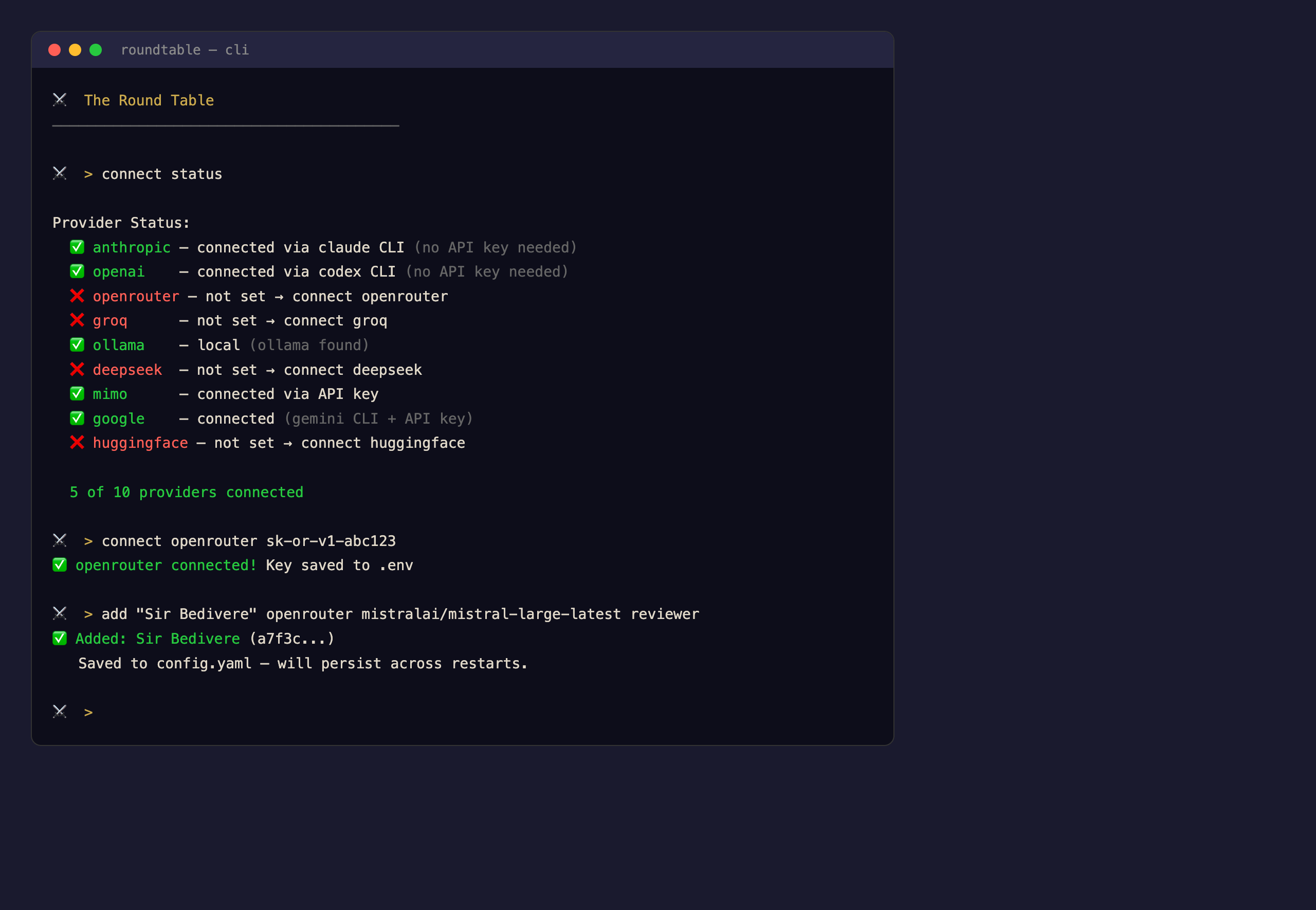Click 'Saved to config.yaml' message line
The image size is (1316, 910).
(303, 664)
